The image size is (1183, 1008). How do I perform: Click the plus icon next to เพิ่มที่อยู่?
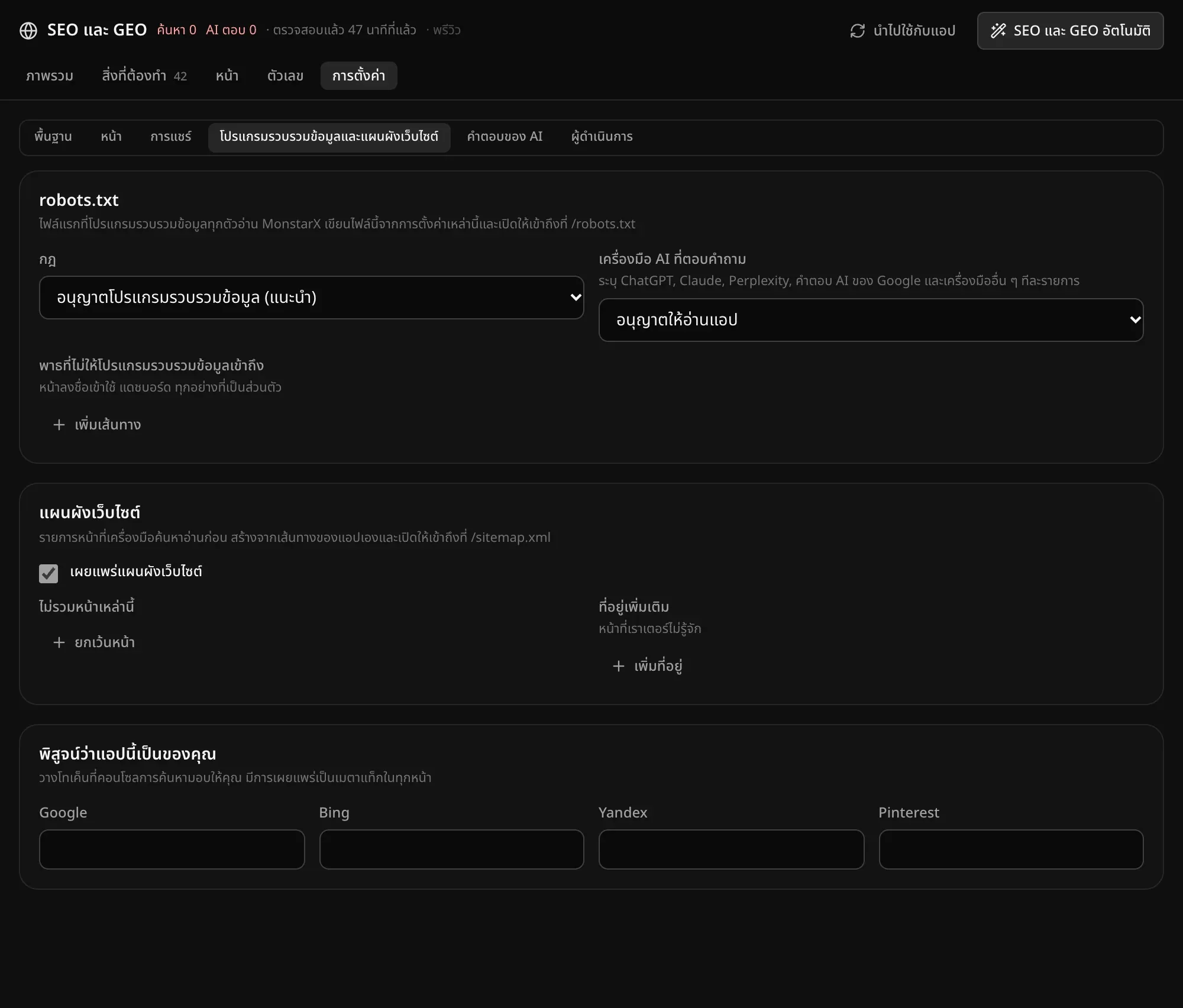point(619,666)
